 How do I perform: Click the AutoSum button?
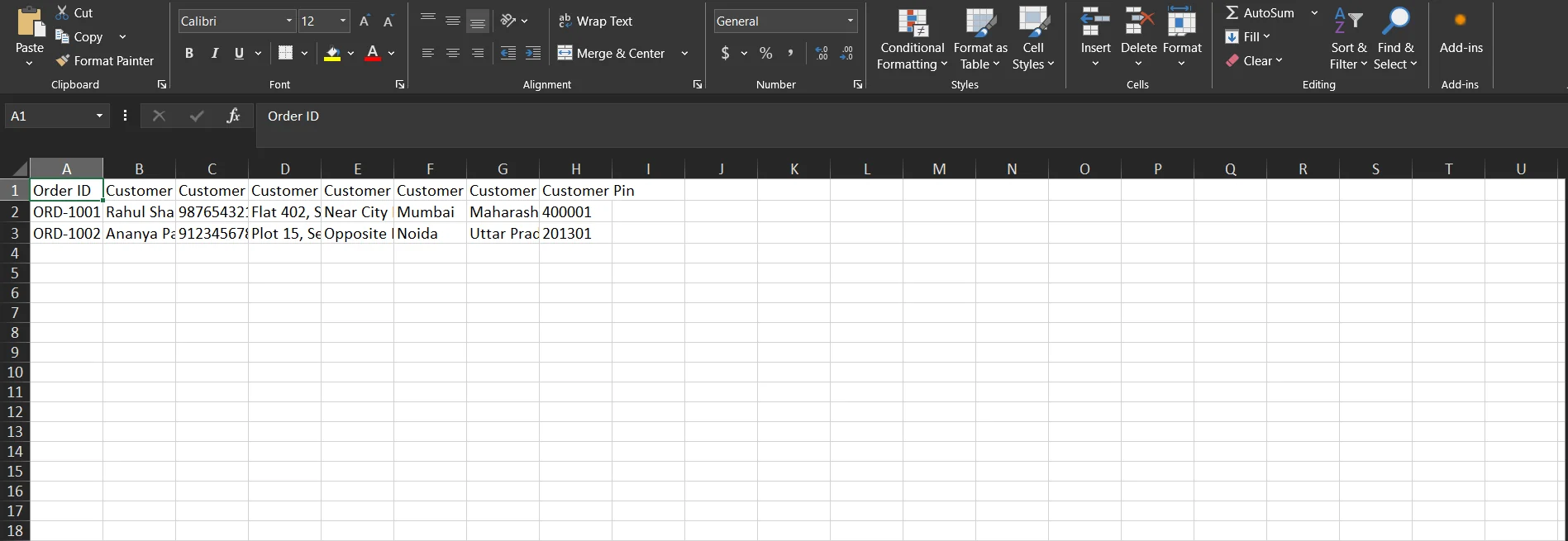[x=1260, y=13]
